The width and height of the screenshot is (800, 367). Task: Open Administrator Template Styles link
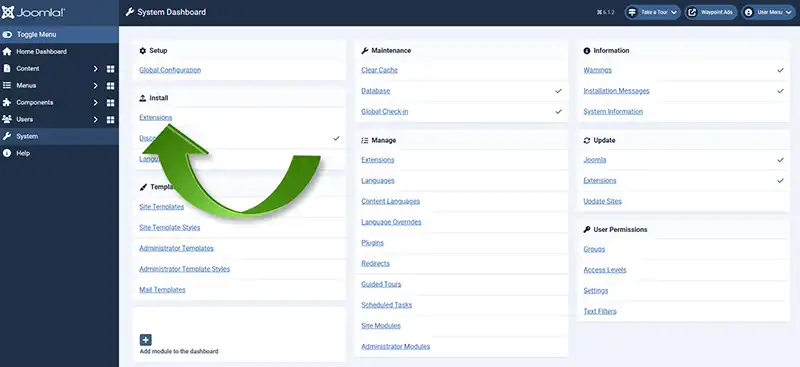[x=184, y=269]
